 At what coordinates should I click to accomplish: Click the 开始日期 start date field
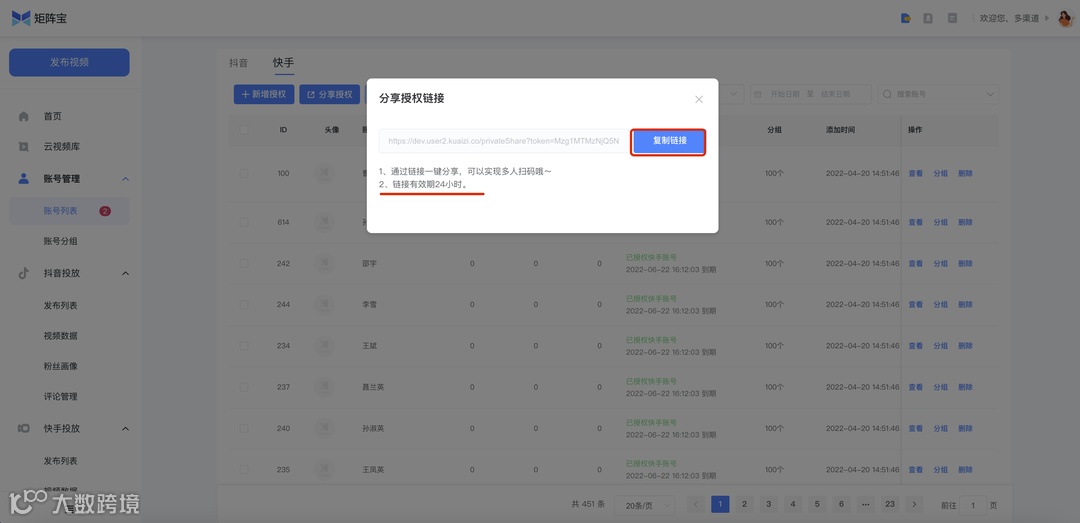click(x=785, y=94)
